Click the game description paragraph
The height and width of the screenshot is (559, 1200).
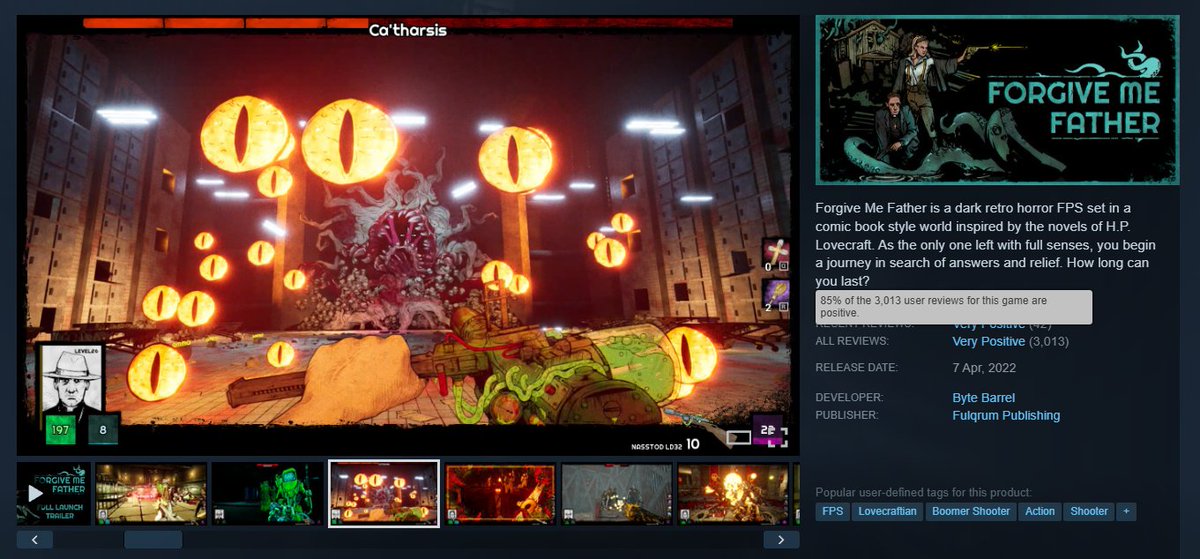(x=988, y=244)
